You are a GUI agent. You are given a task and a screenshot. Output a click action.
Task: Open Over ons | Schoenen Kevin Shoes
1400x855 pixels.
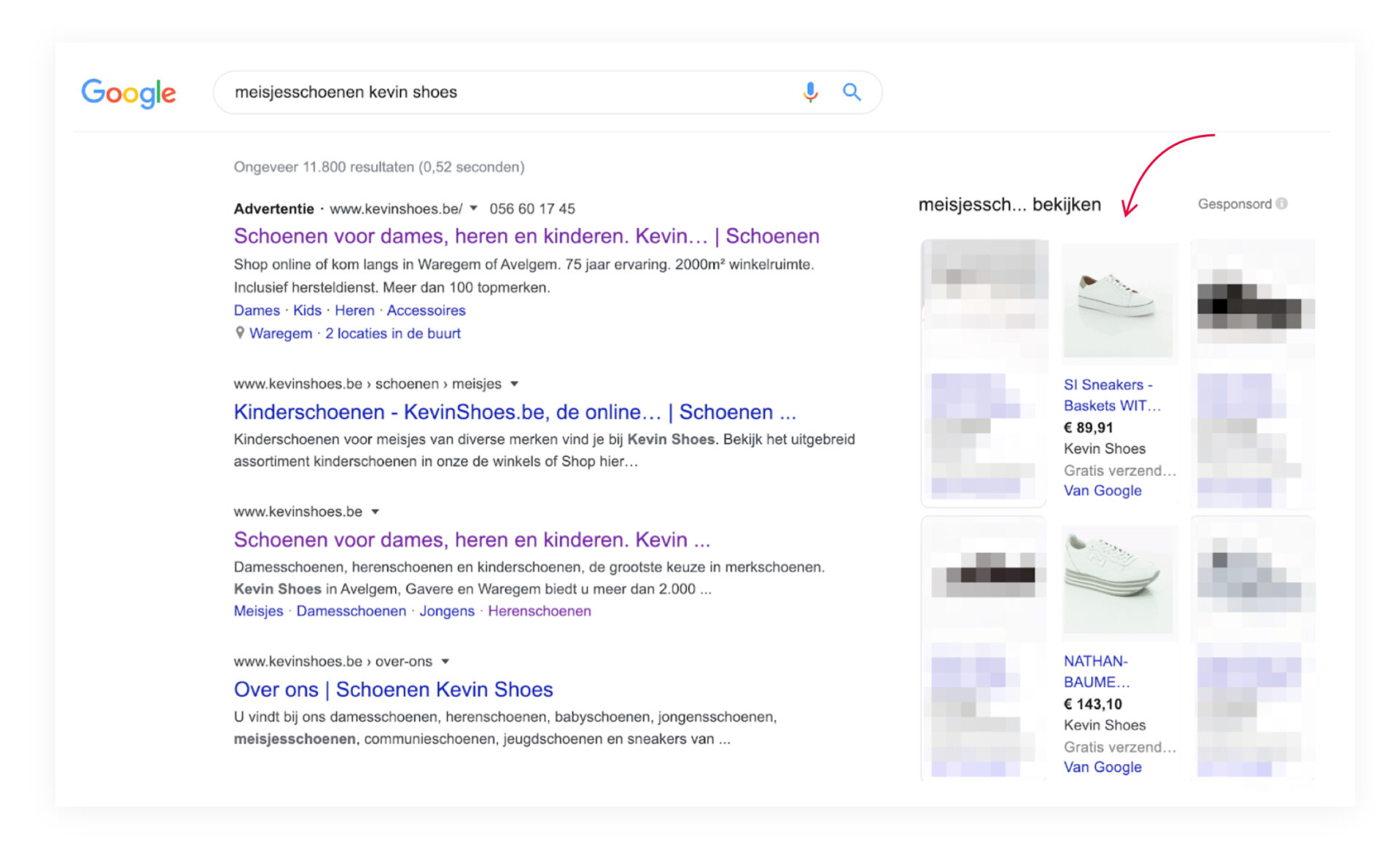pos(393,690)
